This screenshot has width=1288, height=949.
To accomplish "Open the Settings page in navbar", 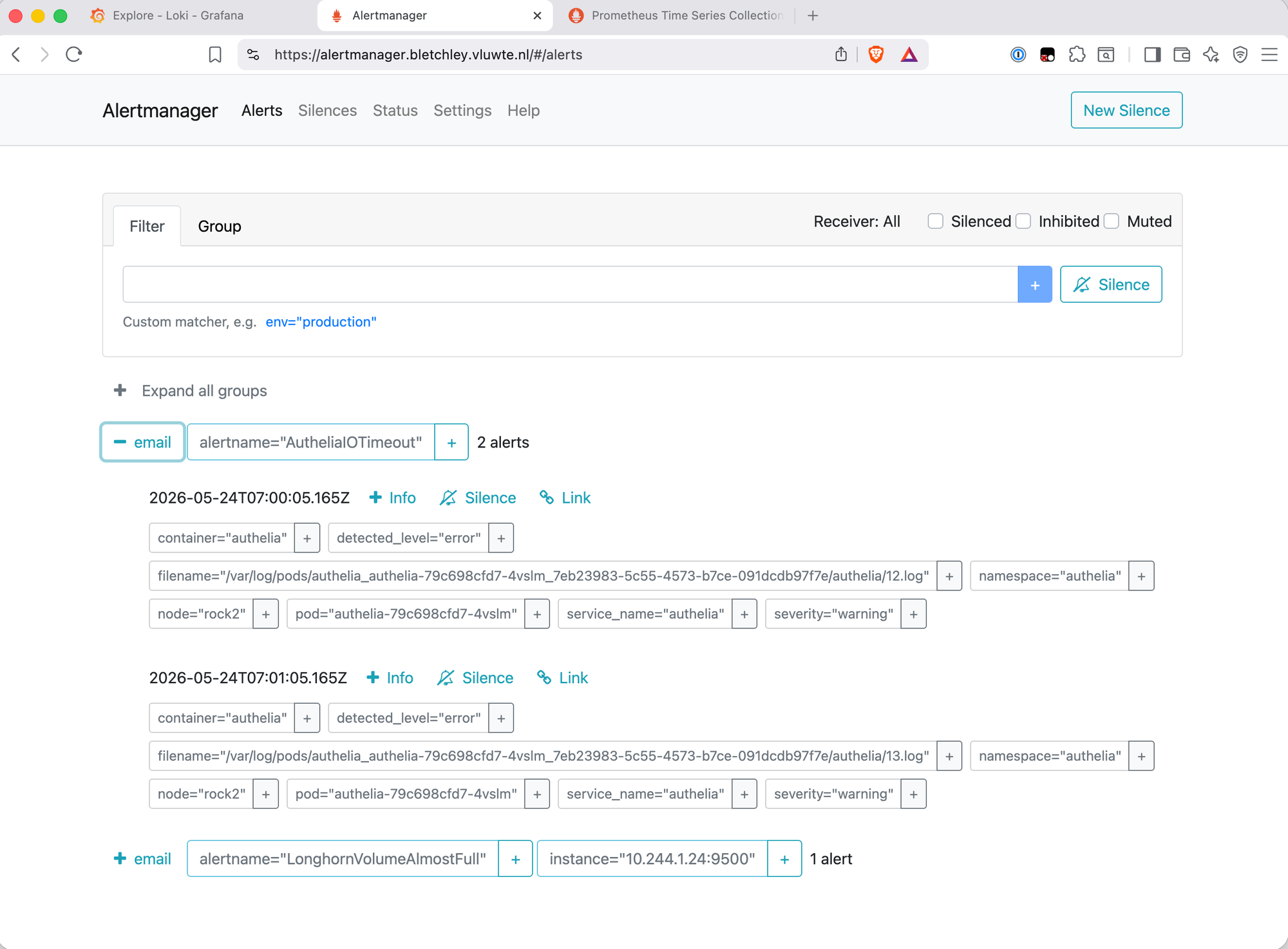I will [462, 111].
